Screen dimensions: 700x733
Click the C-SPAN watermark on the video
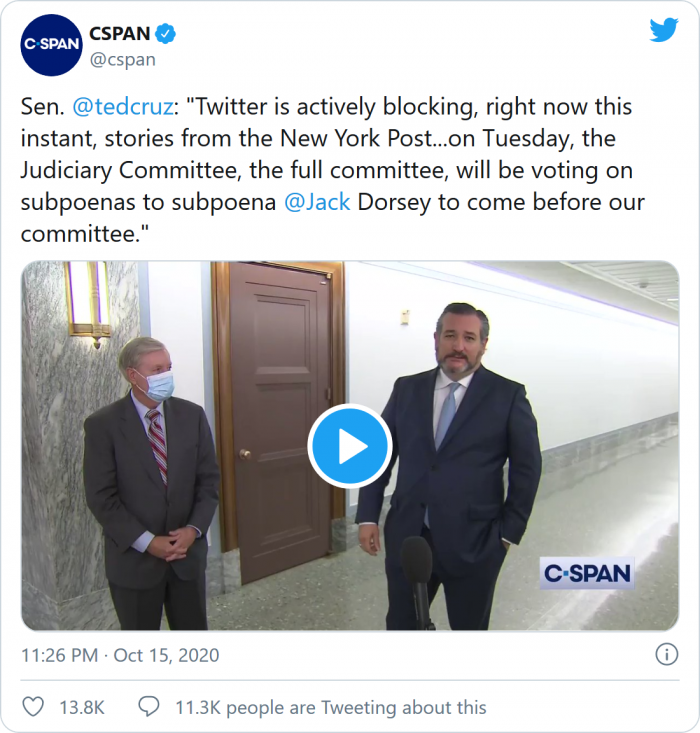coord(587,573)
